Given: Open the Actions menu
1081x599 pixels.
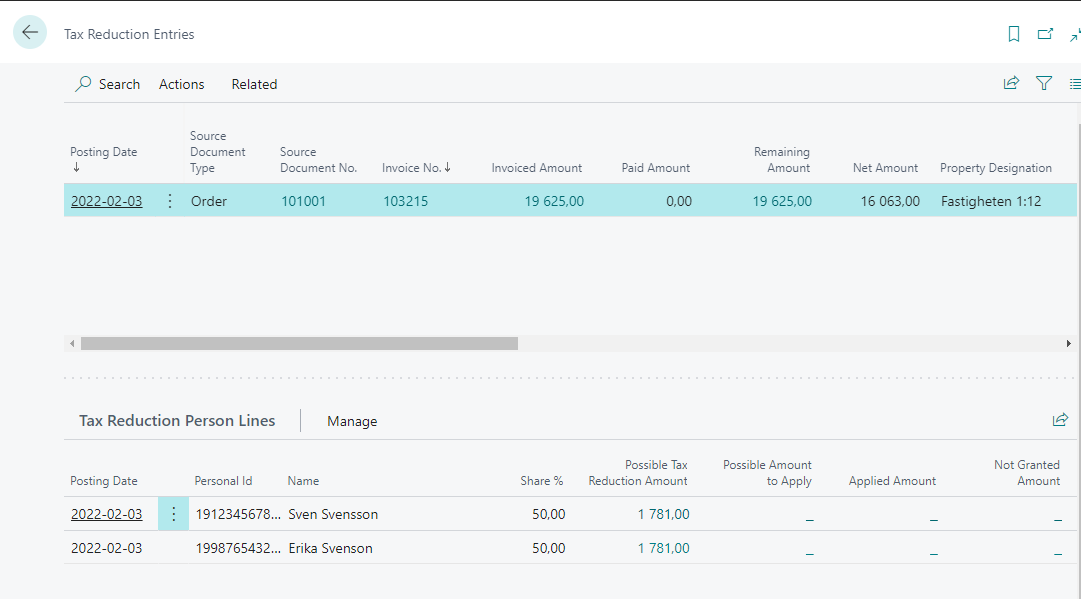Looking at the screenshot, I should [181, 84].
